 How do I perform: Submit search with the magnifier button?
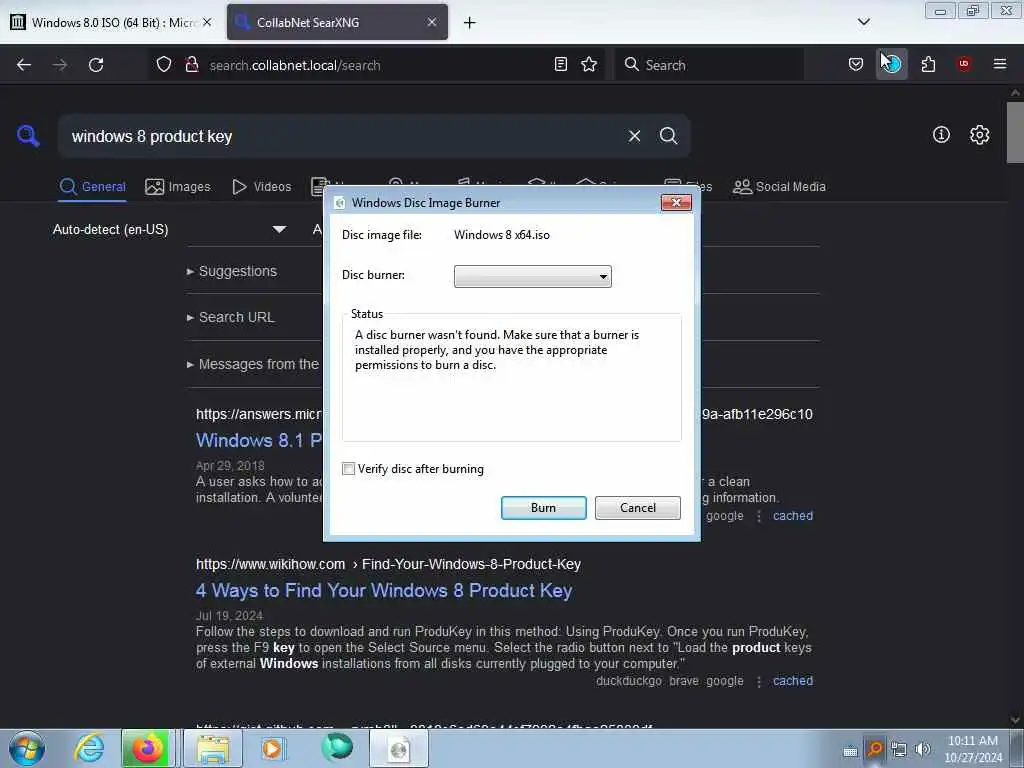668,136
